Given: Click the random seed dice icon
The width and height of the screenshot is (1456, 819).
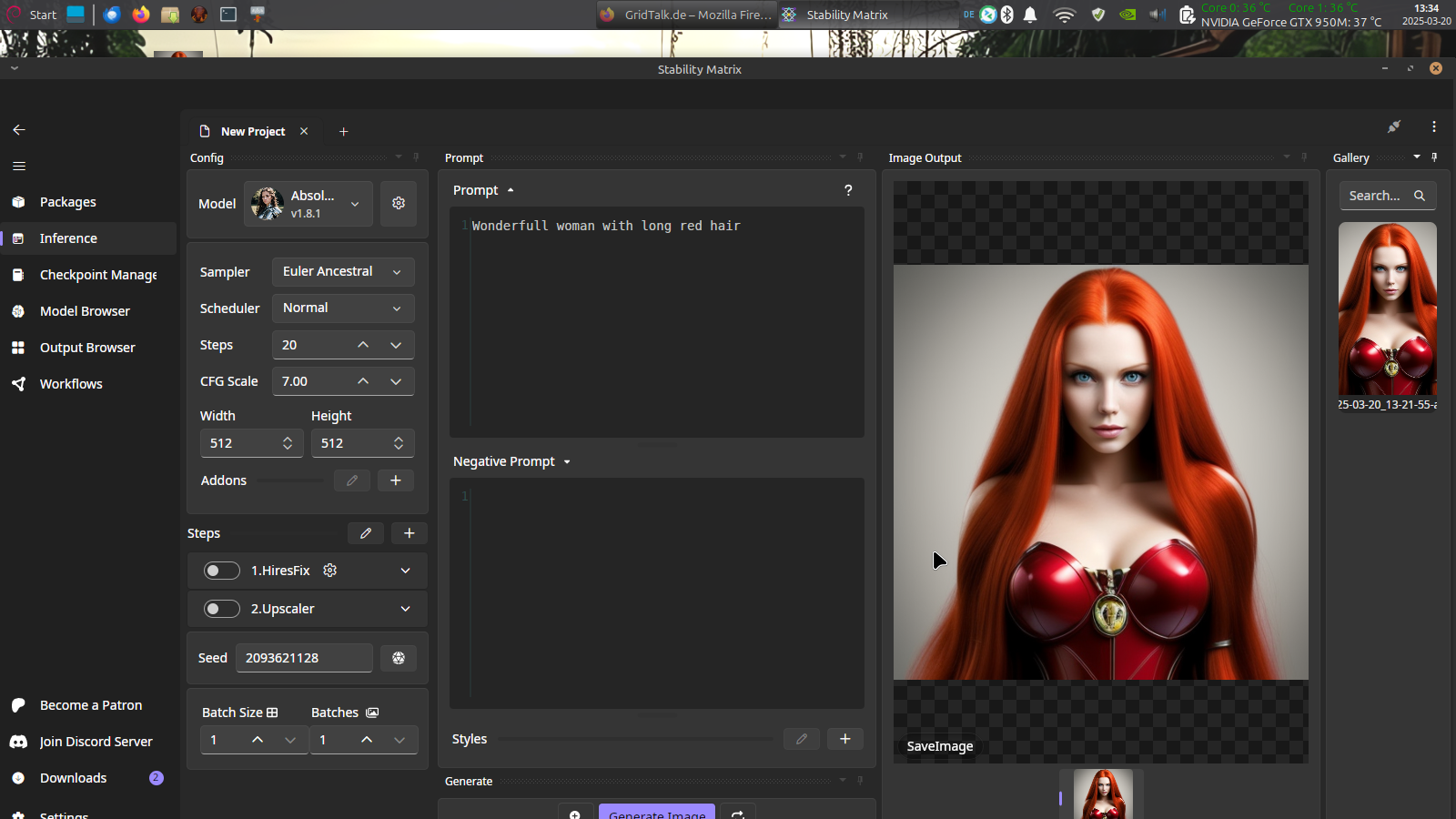Looking at the screenshot, I should click(x=399, y=658).
